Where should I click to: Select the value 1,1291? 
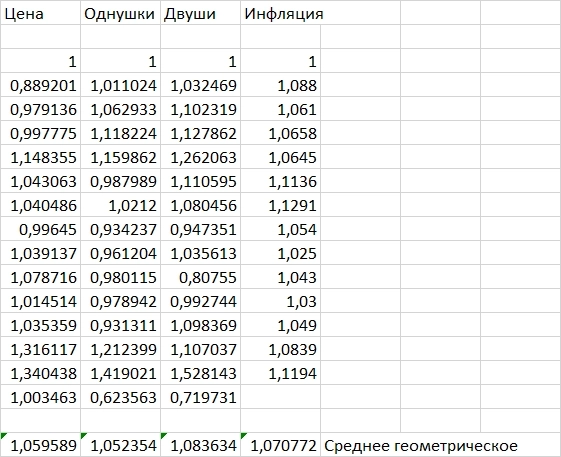point(292,205)
